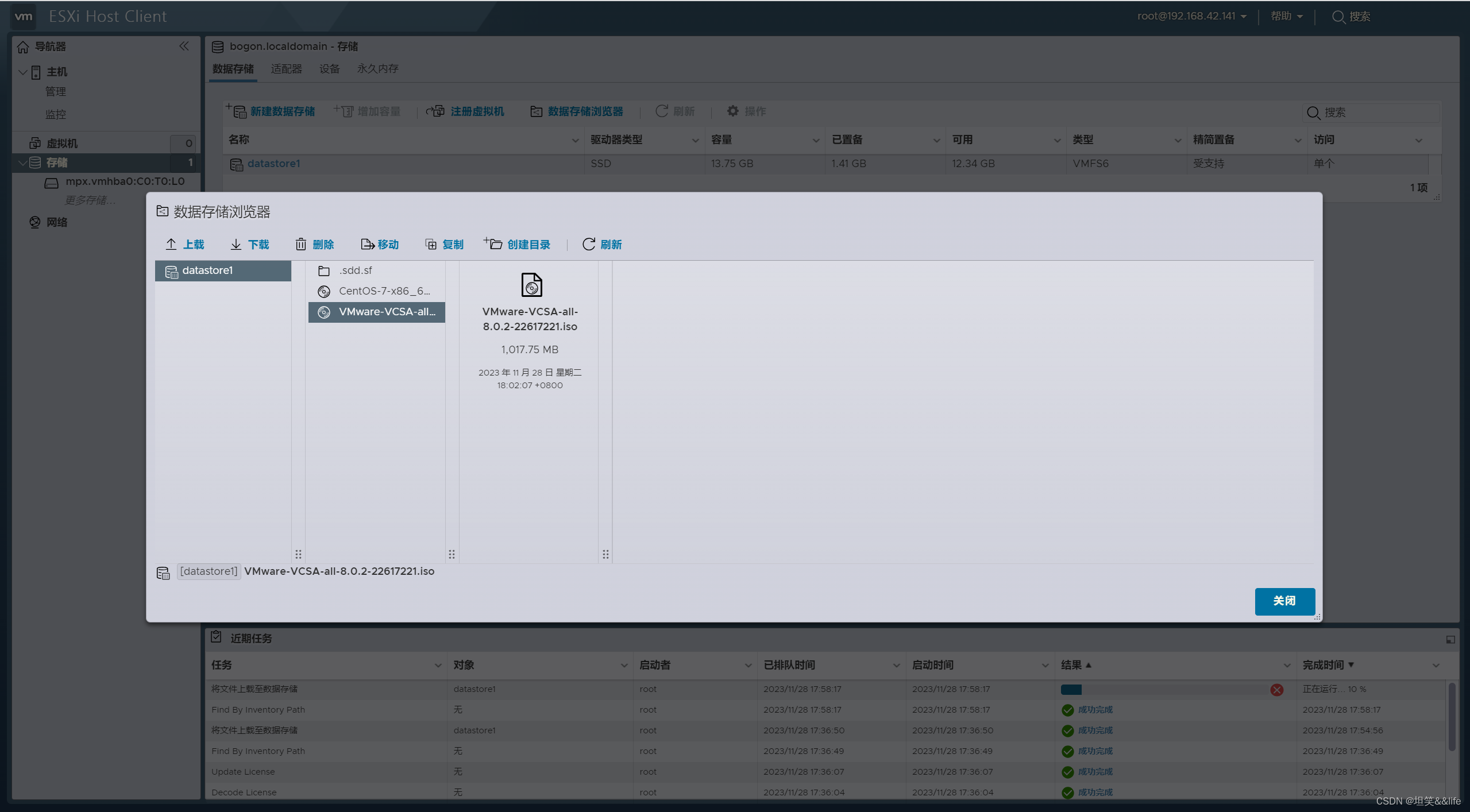Select the CentOS-7-x86_6... ISO file
The height and width of the screenshot is (812, 1470).
pos(376,291)
